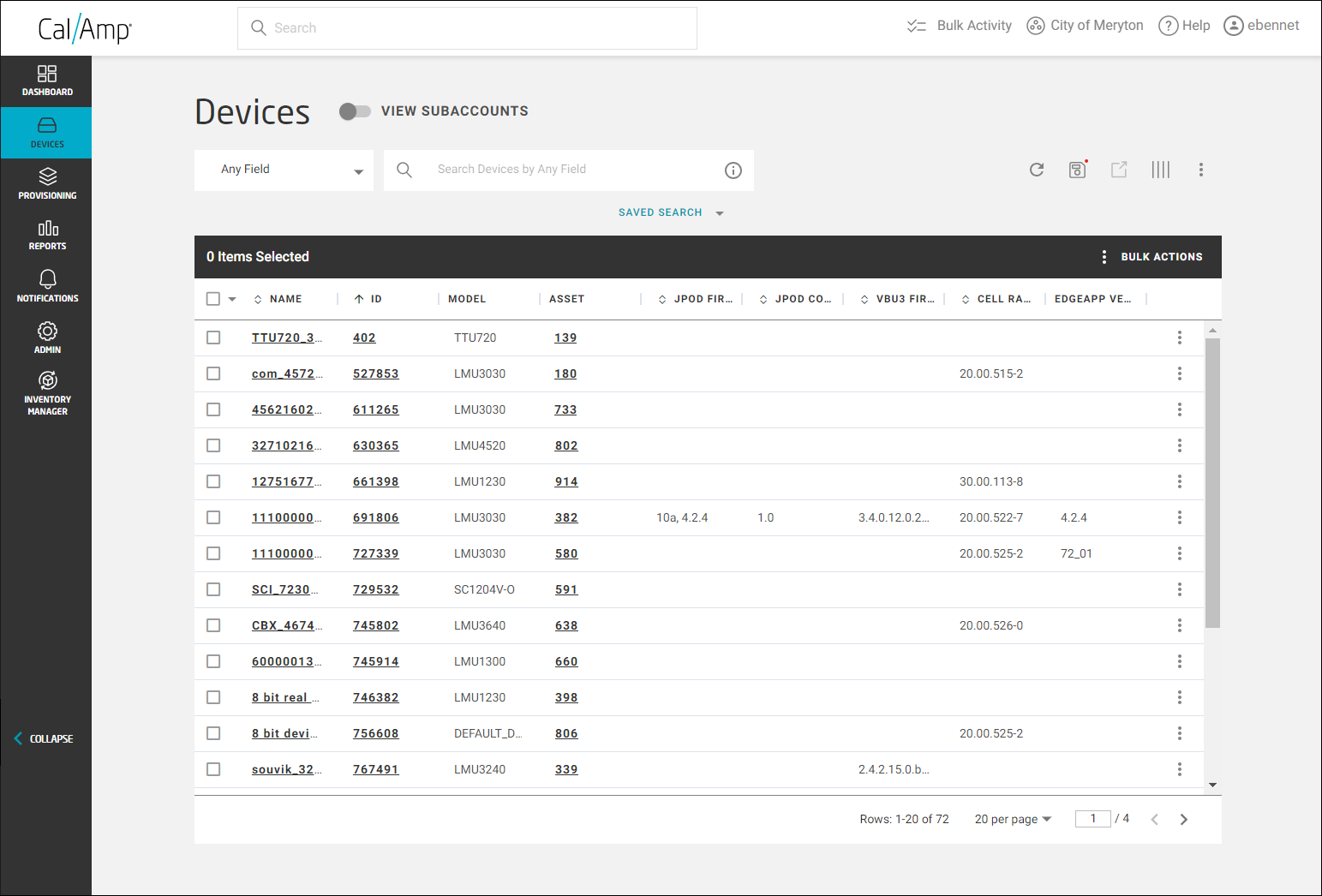Viewport: 1322px width, 896px height.
Task: Select the checkbox for device 402
Action: (x=213, y=337)
